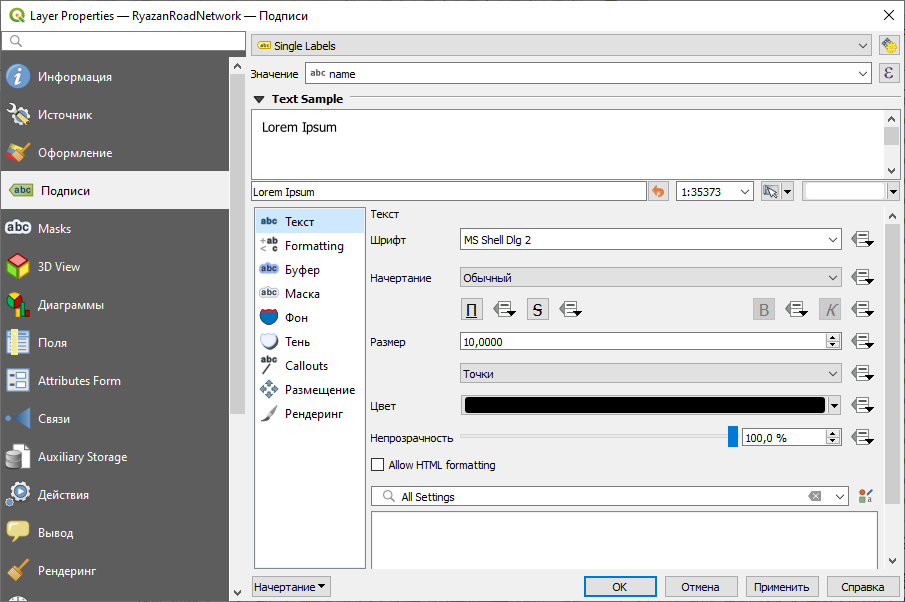Click data-defined override icon for text color
This screenshot has height=602, width=905.
pyautogui.click(x=863, y=405)
